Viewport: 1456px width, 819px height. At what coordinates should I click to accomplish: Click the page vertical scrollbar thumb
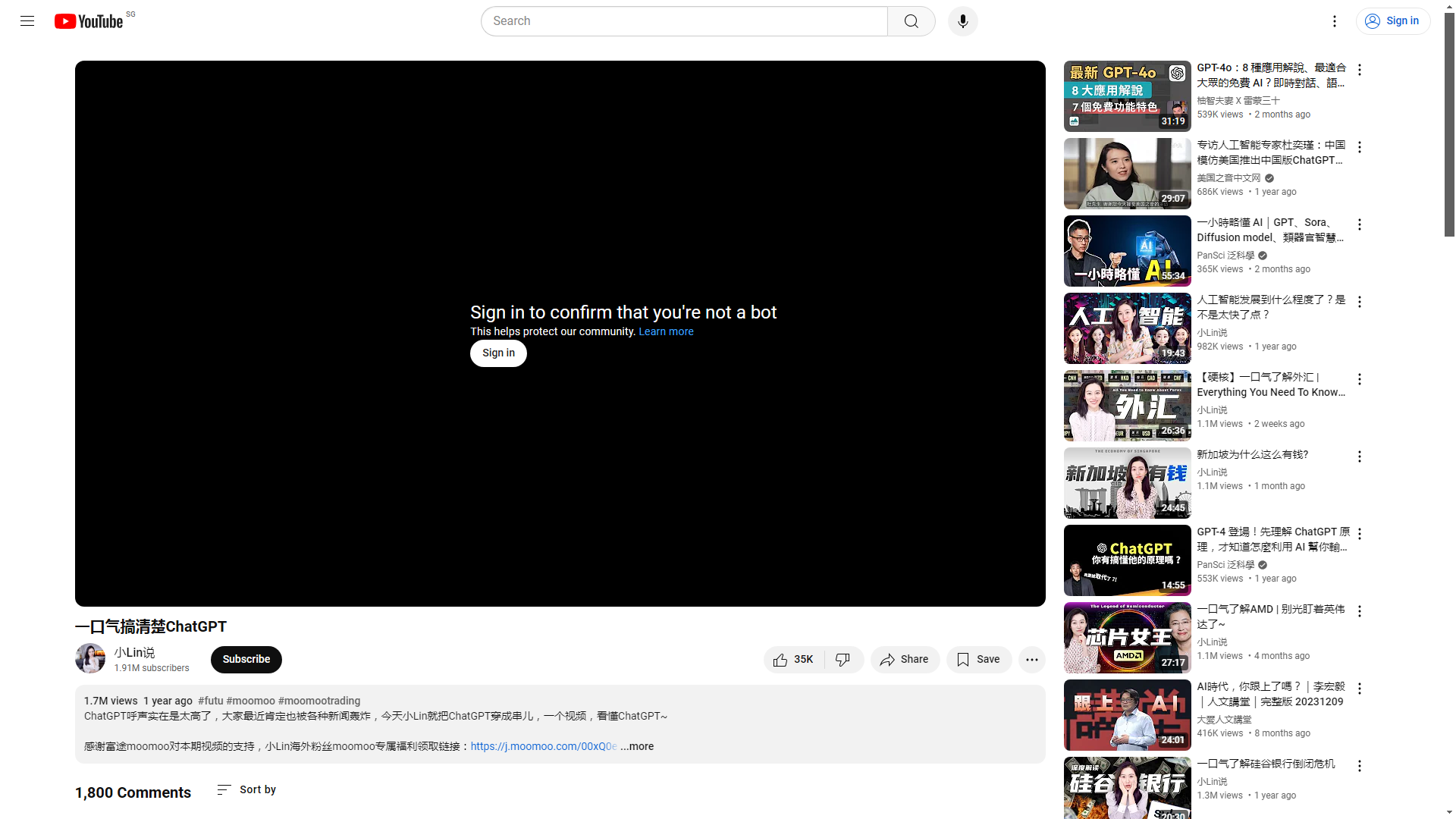coord(1449,125)
